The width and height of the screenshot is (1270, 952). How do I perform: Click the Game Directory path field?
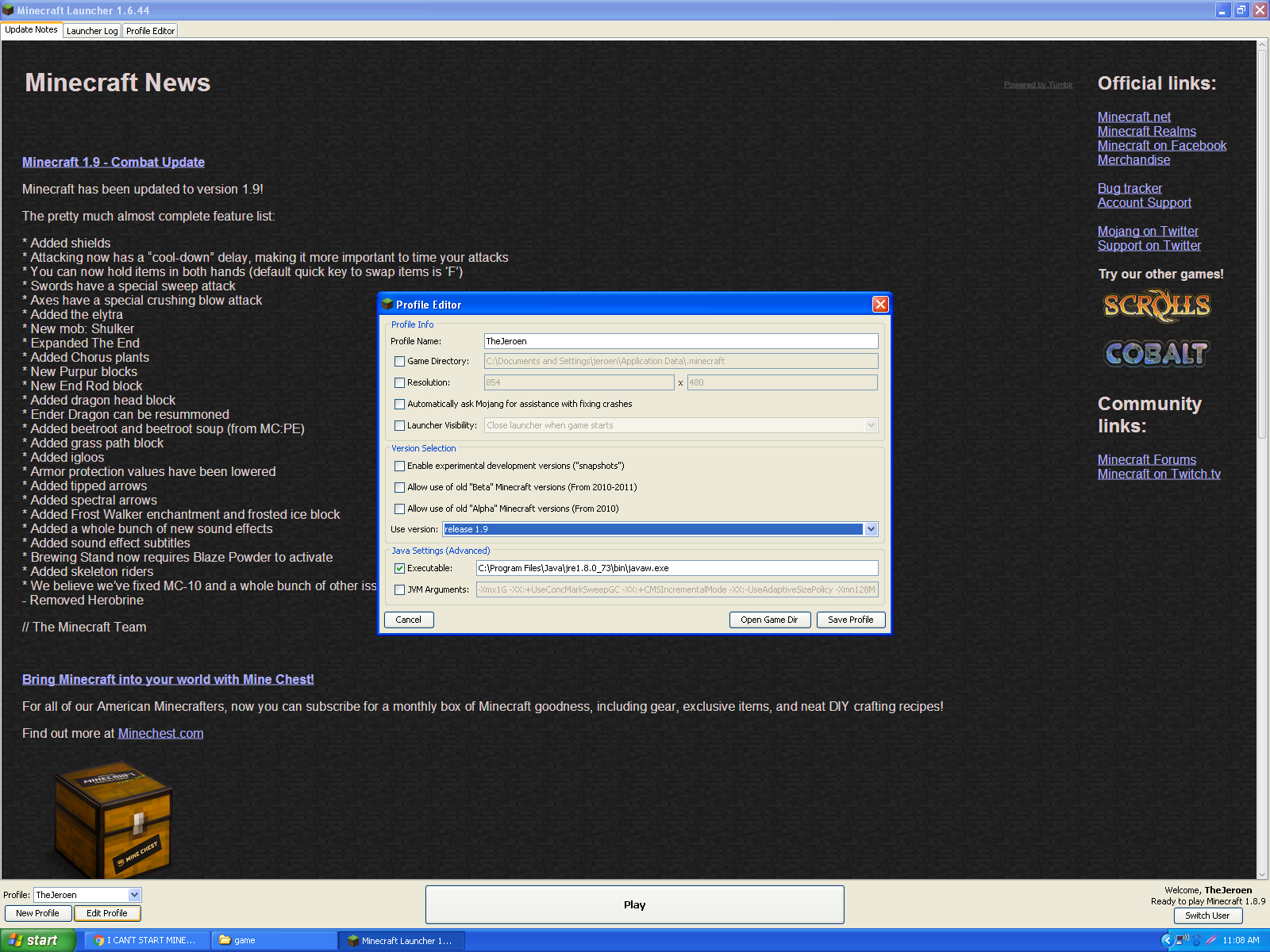[x=681, y=361]
